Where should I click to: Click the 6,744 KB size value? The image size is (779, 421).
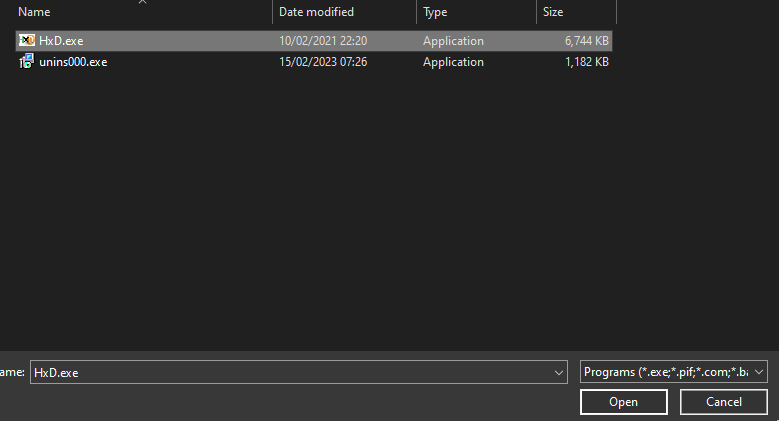587,41
